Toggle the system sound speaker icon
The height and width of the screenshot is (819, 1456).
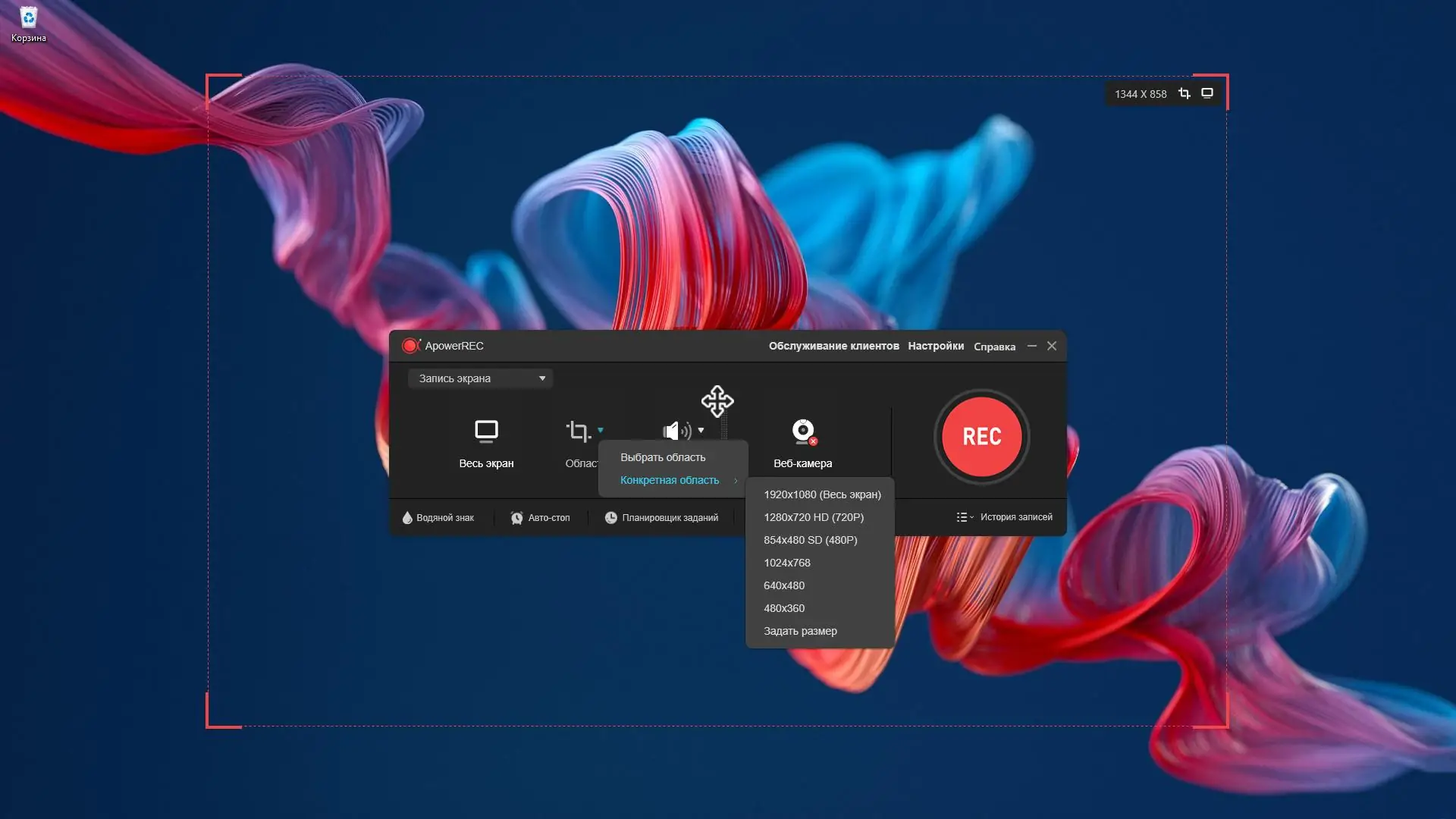[676, 431]
